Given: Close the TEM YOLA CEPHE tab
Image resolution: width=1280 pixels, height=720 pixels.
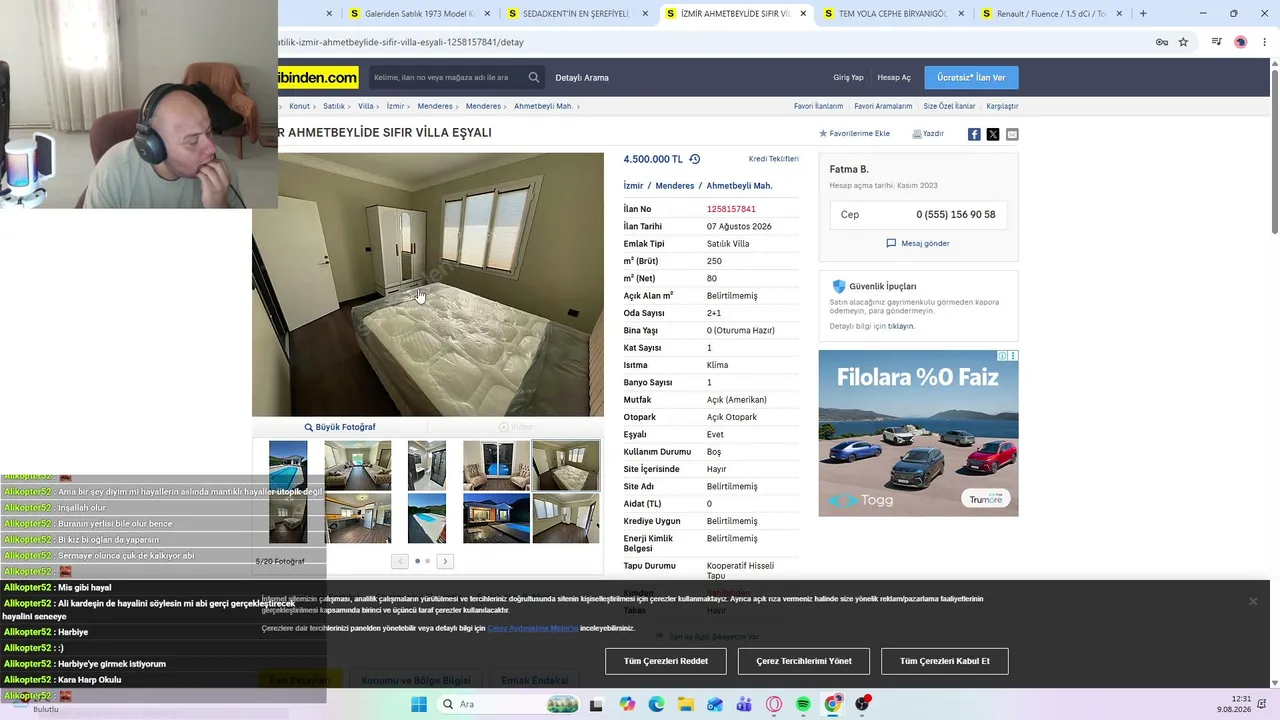Looking at the screenshot, I should tap(961, 14).
